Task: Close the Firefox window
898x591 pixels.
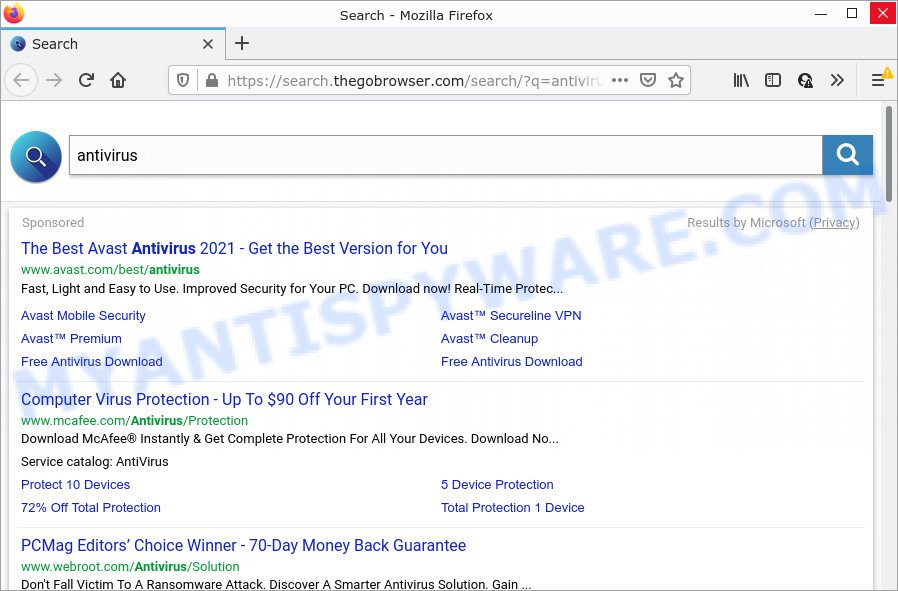Action: point(883,13)
